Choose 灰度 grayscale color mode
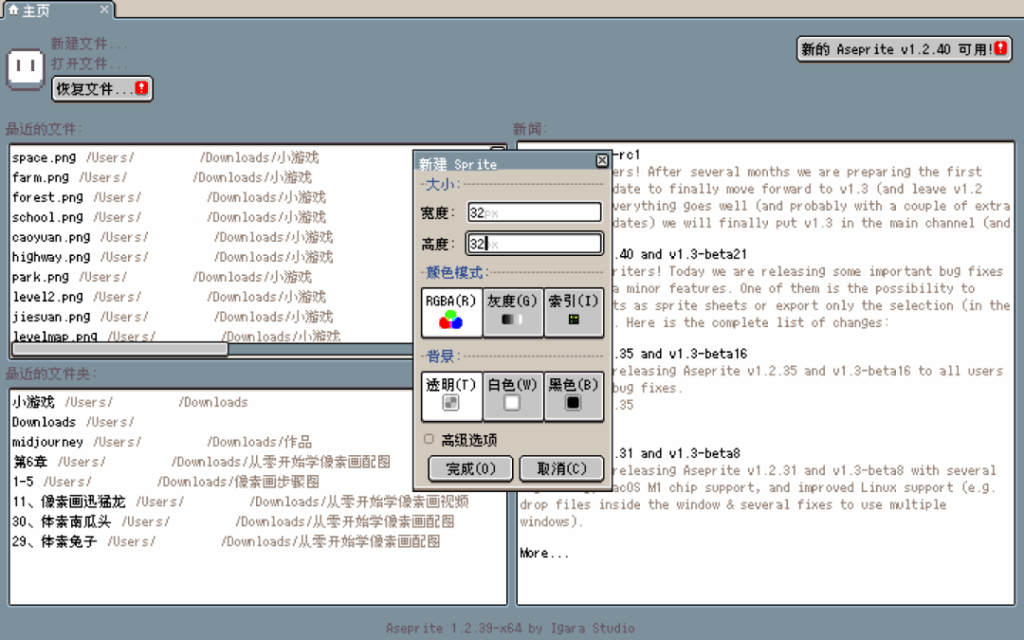1024x640 pixels. 512,311
